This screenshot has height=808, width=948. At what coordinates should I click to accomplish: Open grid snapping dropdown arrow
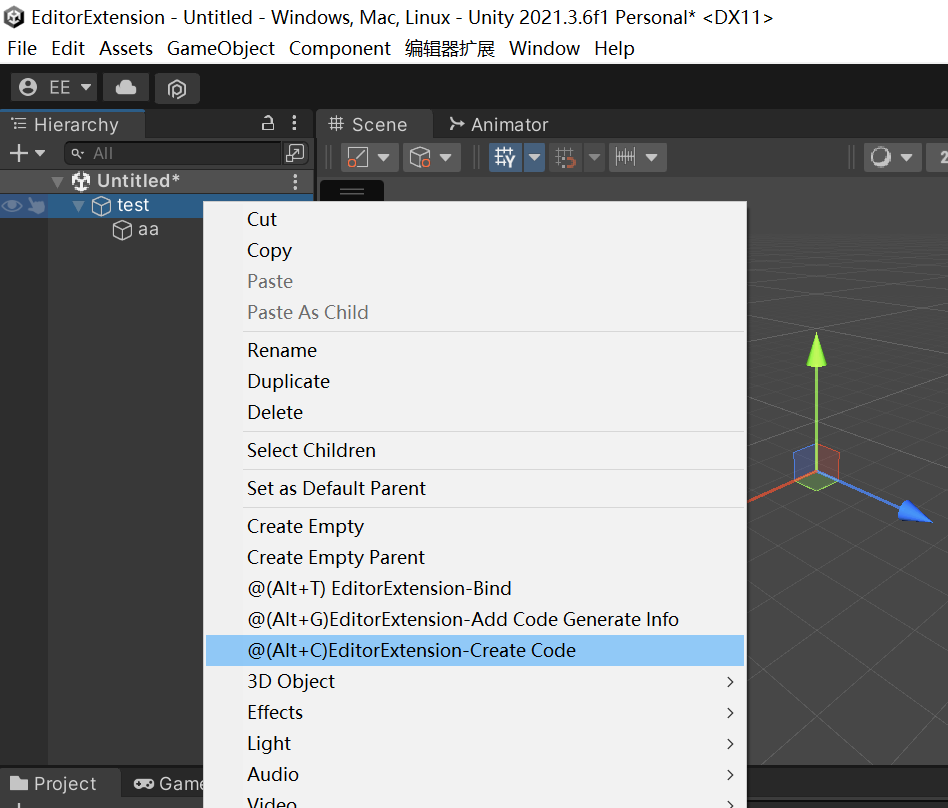click(x=594, y=157)
